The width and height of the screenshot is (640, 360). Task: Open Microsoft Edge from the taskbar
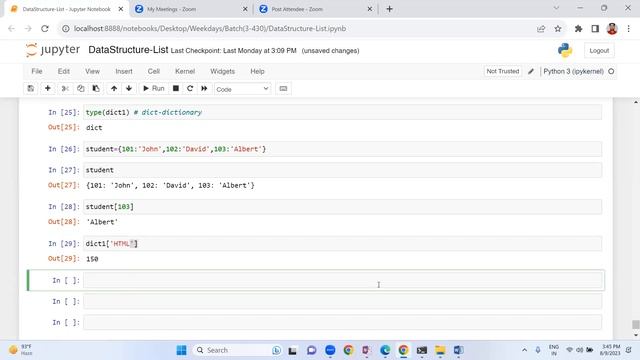coord(385,350)
